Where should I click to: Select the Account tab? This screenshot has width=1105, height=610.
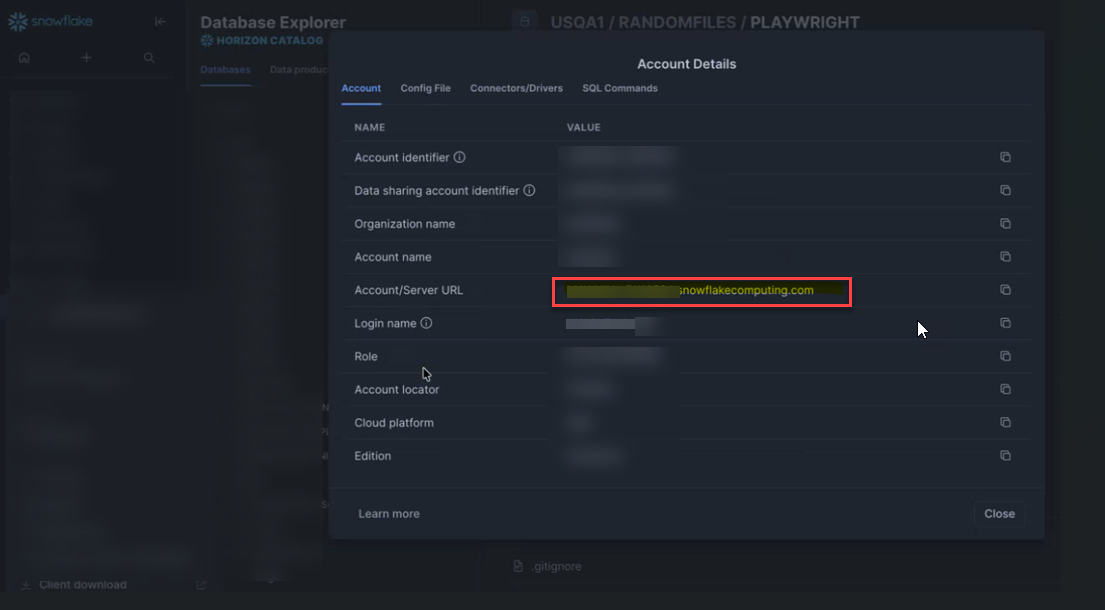361,88
